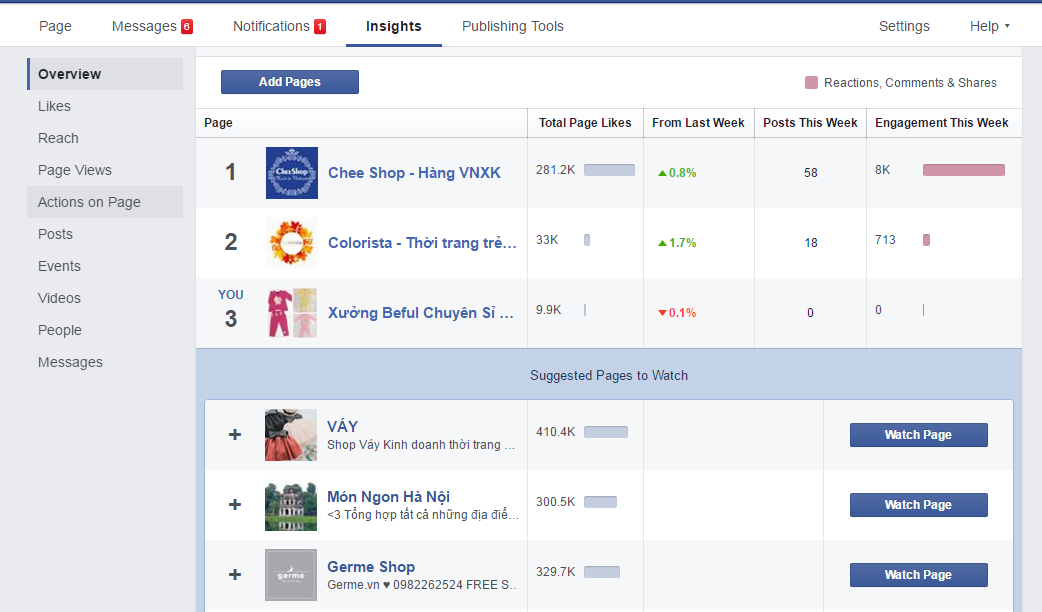Select the Overview section in the sidebar
This screenshot has width=1042, height=612.
point(70,73)
